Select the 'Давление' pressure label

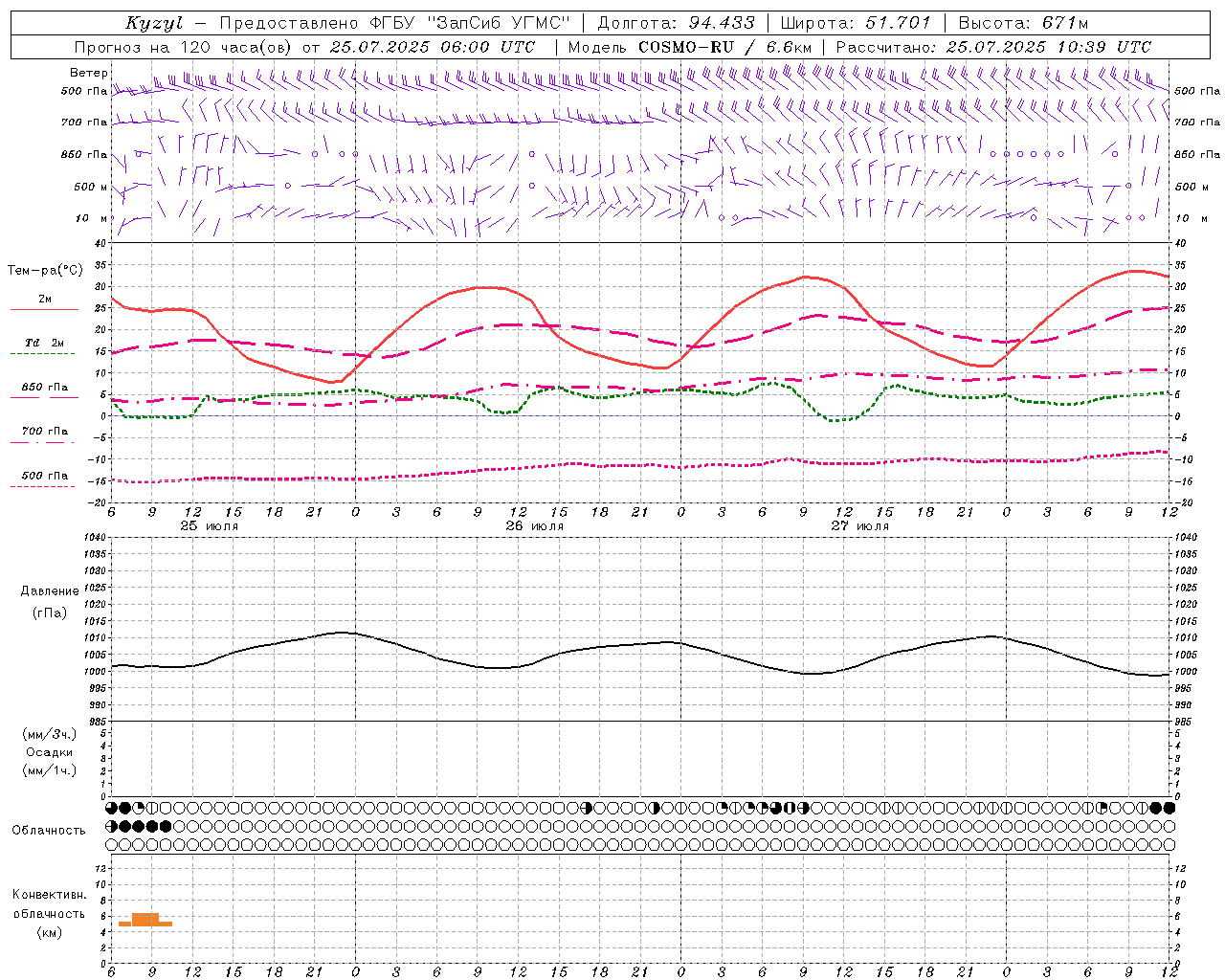coord(50,591)
